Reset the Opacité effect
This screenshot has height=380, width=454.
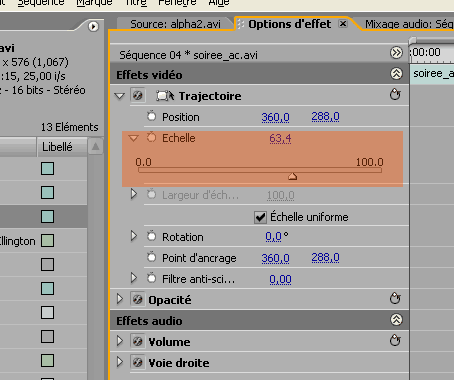[x=395, y=299]
